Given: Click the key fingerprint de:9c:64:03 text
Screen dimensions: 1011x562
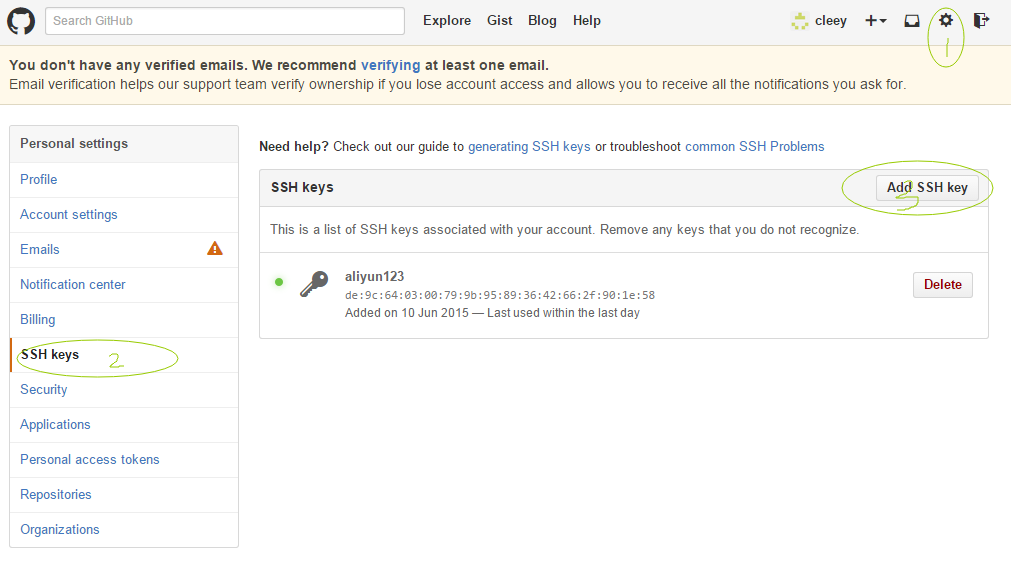Looking at the screenshot, I should click(x=500, y=295).
